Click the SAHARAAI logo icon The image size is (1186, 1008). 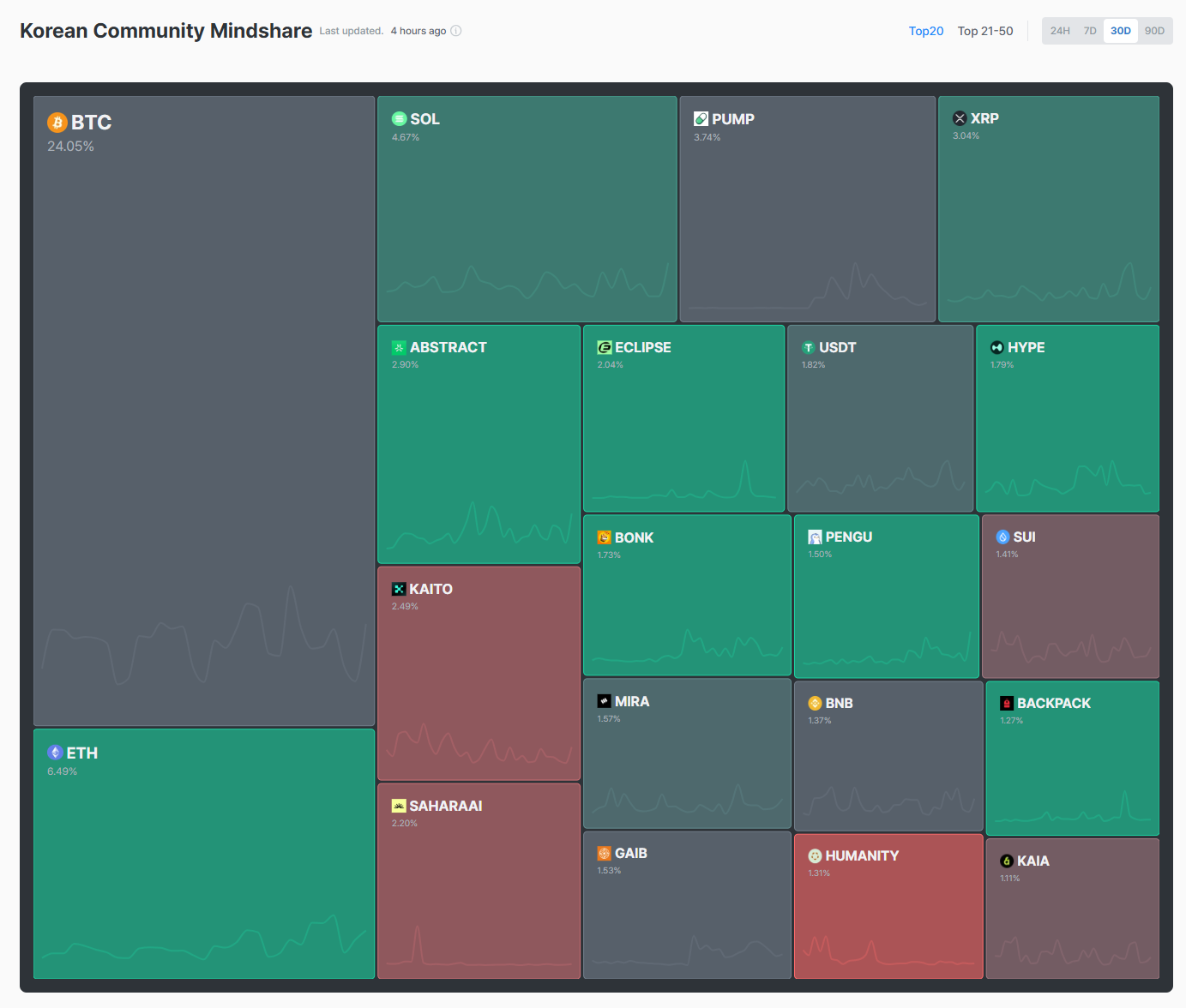pyautogui.click(x=399, y=806)
